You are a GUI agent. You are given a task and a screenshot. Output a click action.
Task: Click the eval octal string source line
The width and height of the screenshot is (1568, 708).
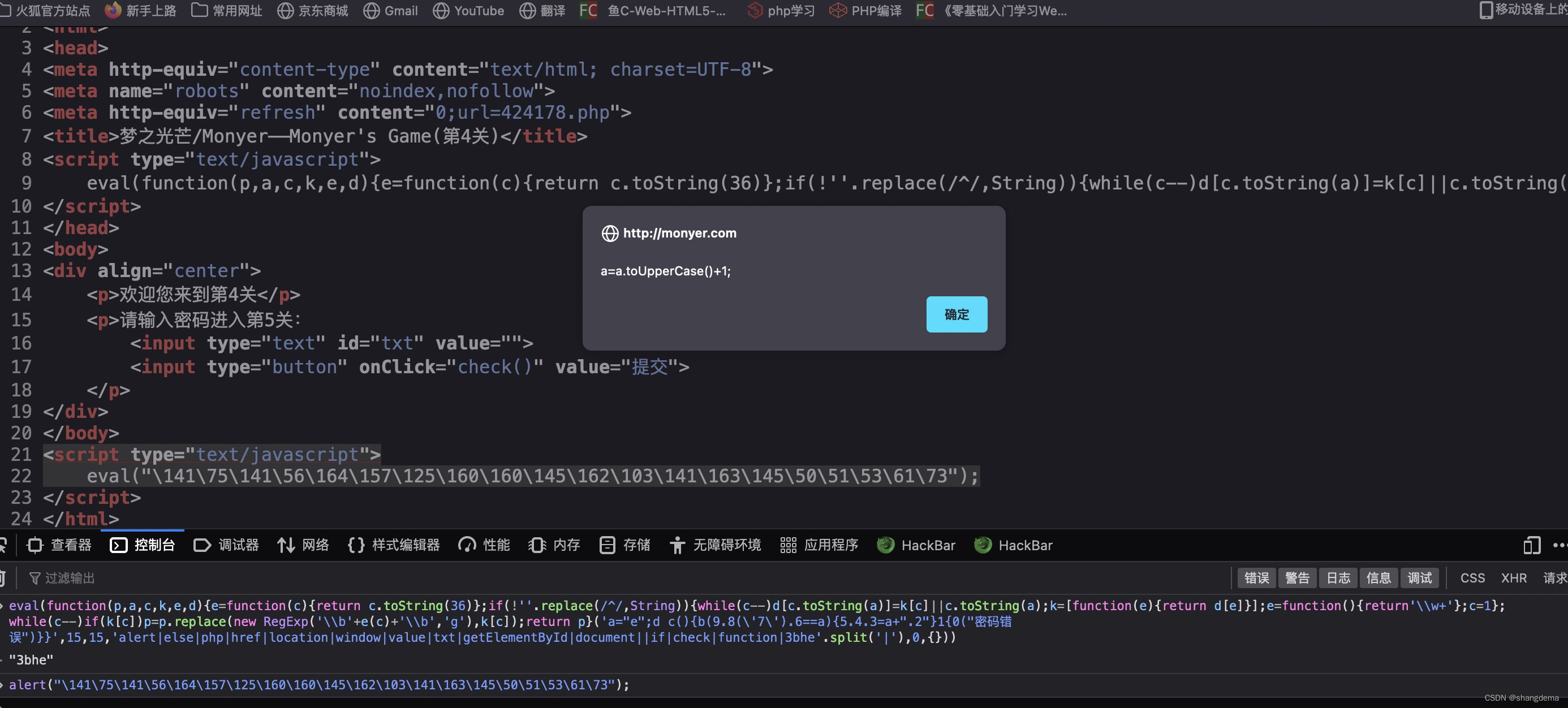coord(533,476)
